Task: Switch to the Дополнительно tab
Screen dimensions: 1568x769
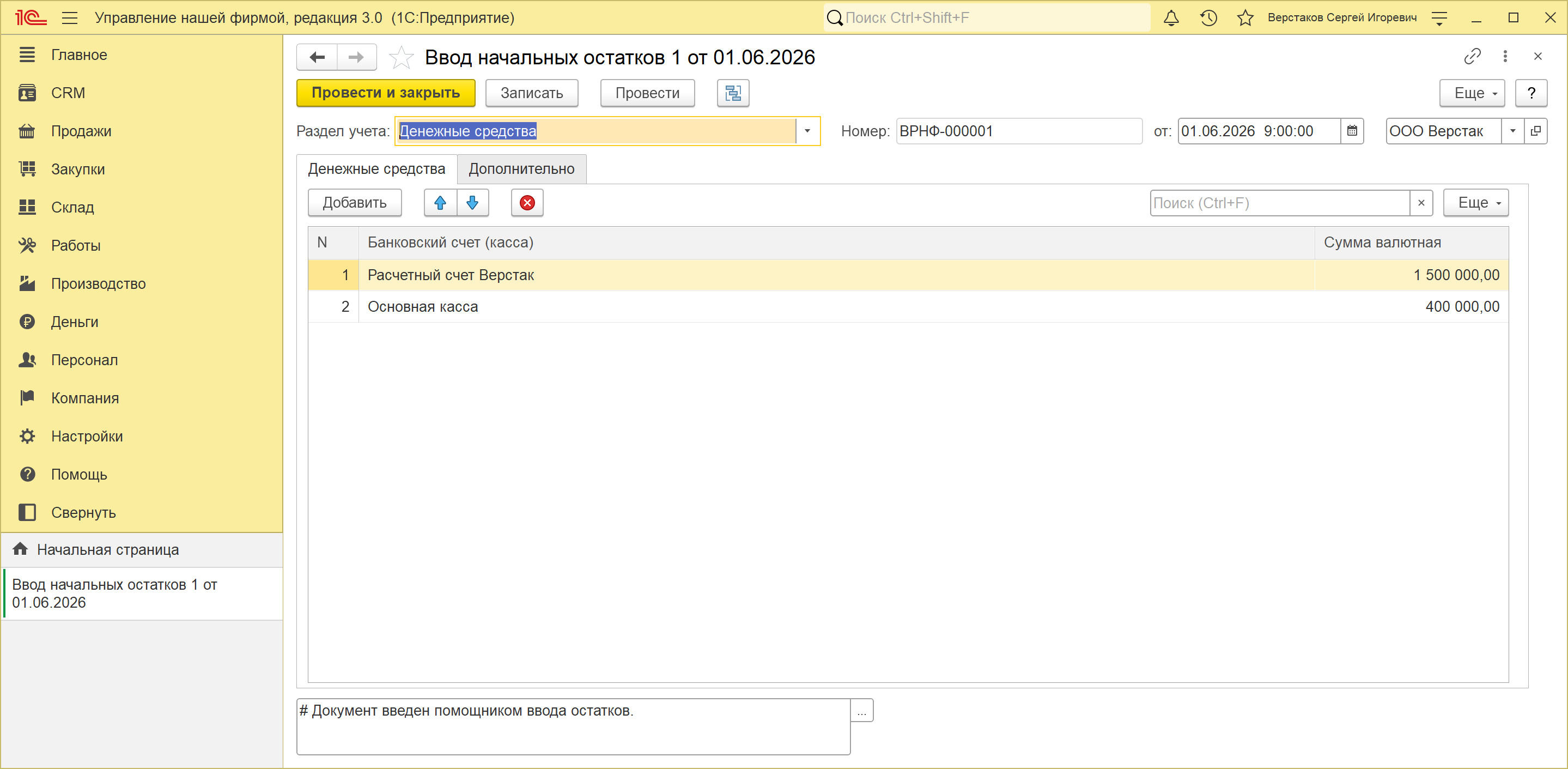Action: tap(521, 168)
